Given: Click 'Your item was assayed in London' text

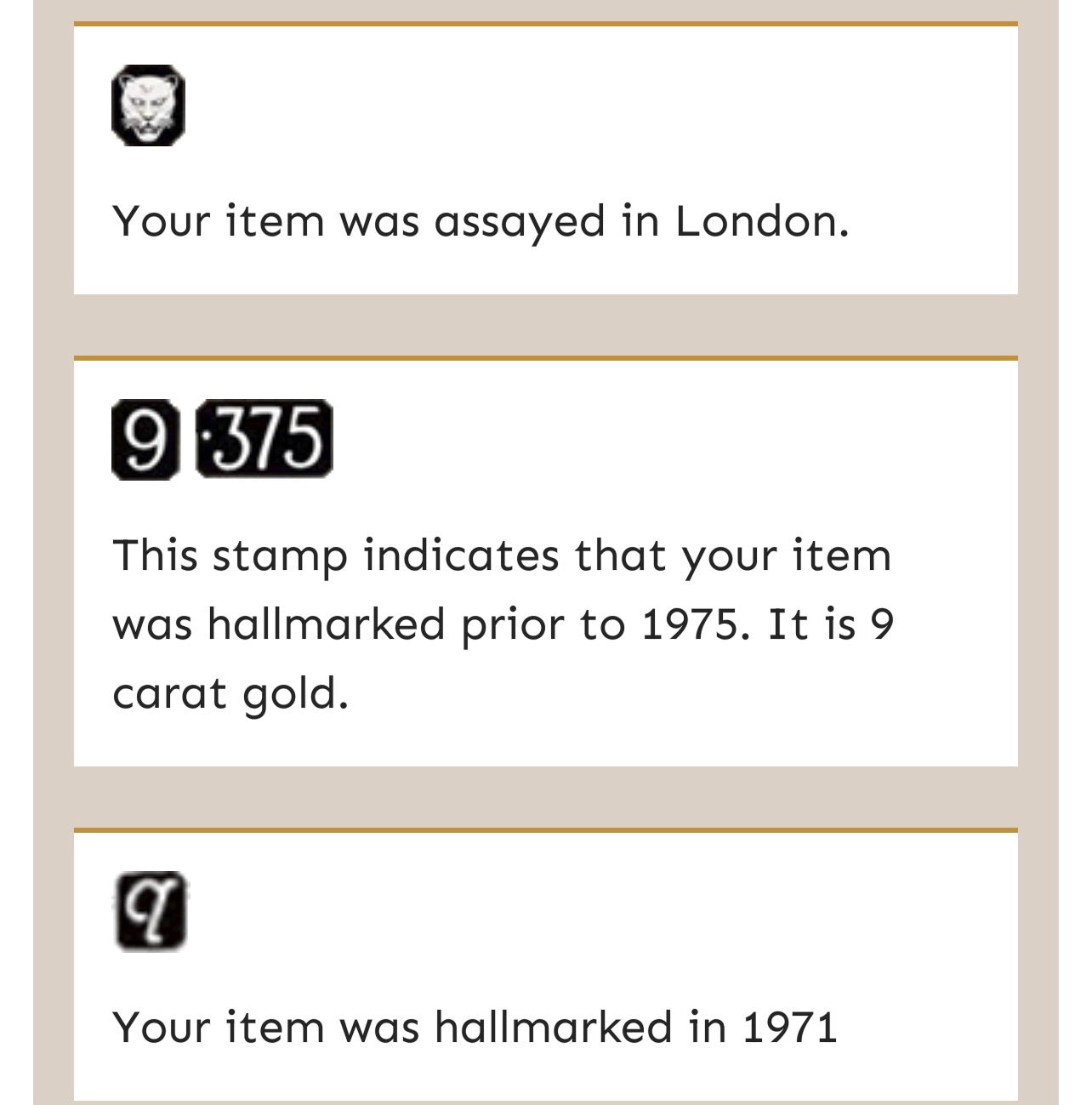Looking at the screenshot, I should pyautogui.click(x=481, y=221).
